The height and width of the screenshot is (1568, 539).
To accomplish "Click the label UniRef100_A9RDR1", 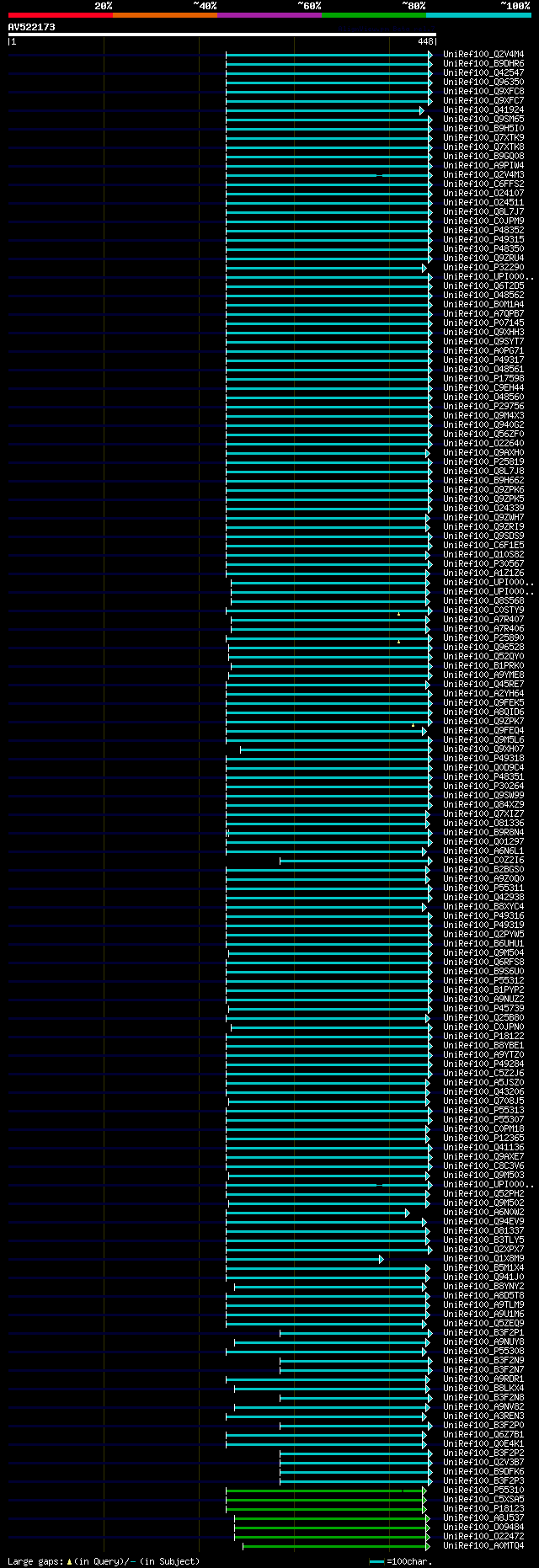I will [x=483, y=1379].
